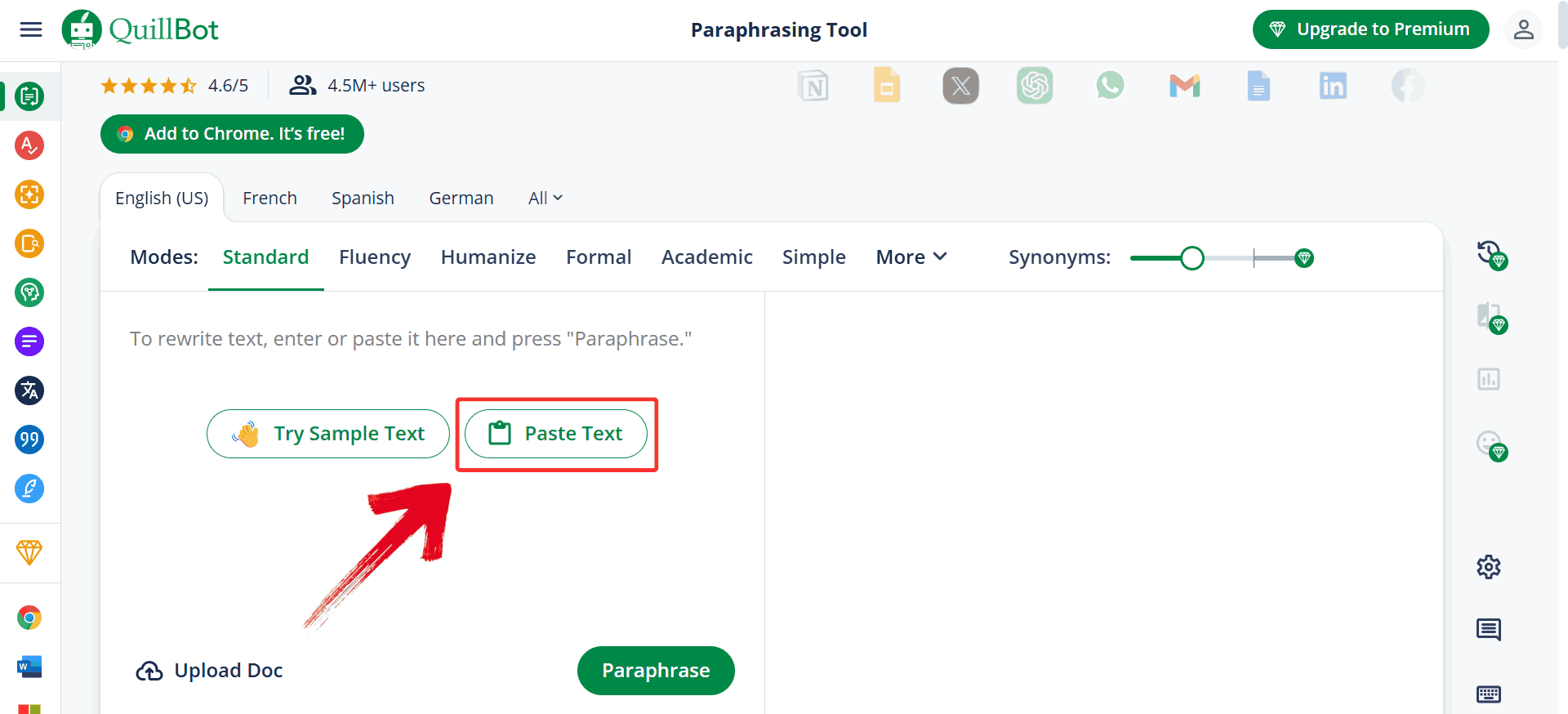Open the Word add-in sidebar icon
The width and height of the screenshot is (1568, 714).
pos(29,667)
